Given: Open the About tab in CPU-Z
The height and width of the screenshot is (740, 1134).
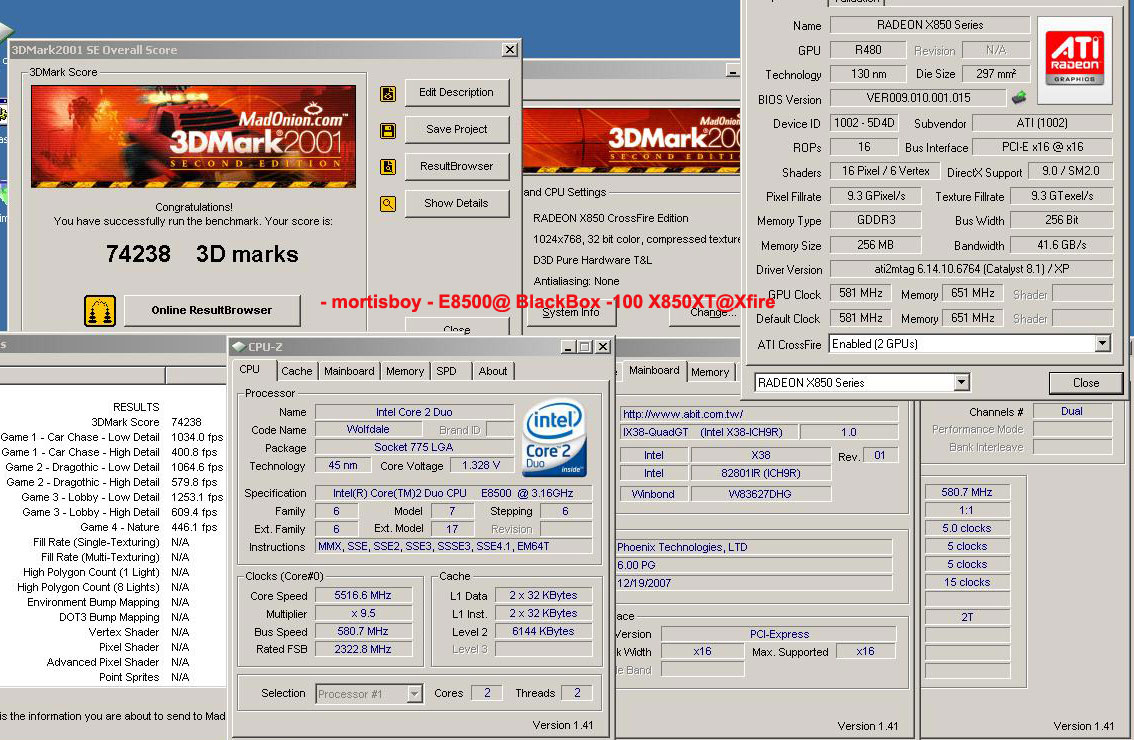Looking at the screenshot, I should (493, 371).
